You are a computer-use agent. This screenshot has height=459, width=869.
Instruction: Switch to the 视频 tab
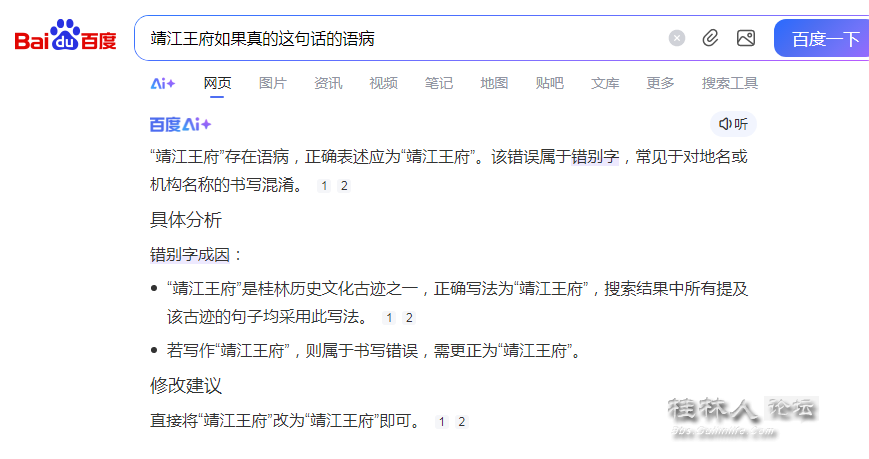(x=383, y=83)
